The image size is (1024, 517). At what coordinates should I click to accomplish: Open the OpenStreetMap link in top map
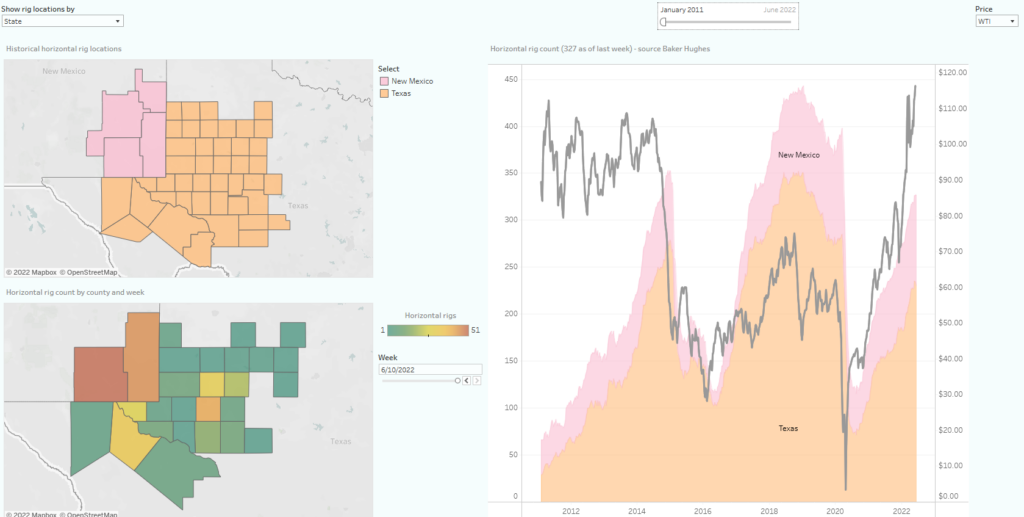pos(88,272)
